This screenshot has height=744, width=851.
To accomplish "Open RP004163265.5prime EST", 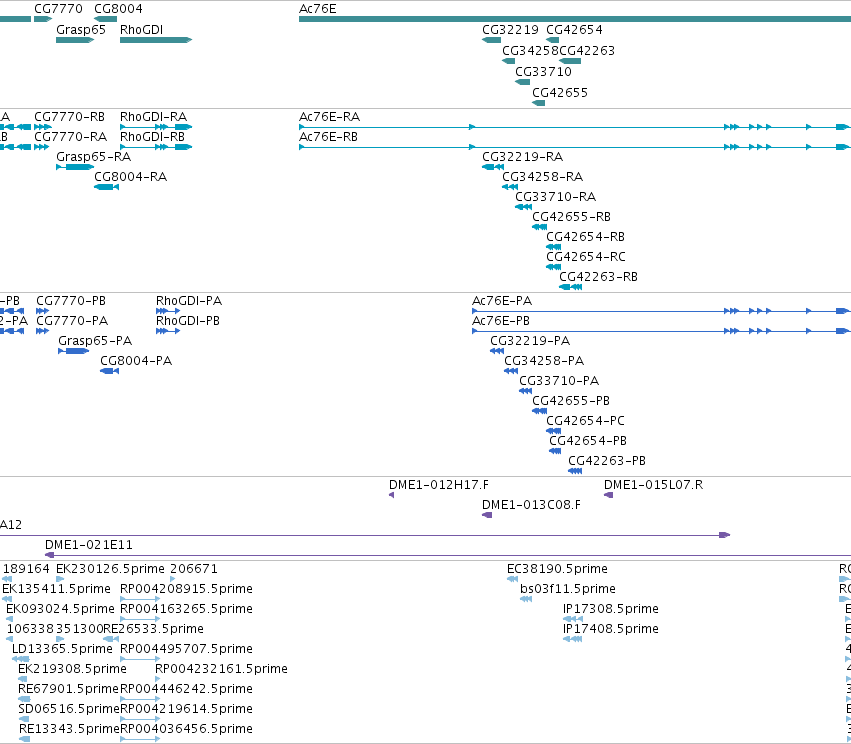I will coord(186,609).
